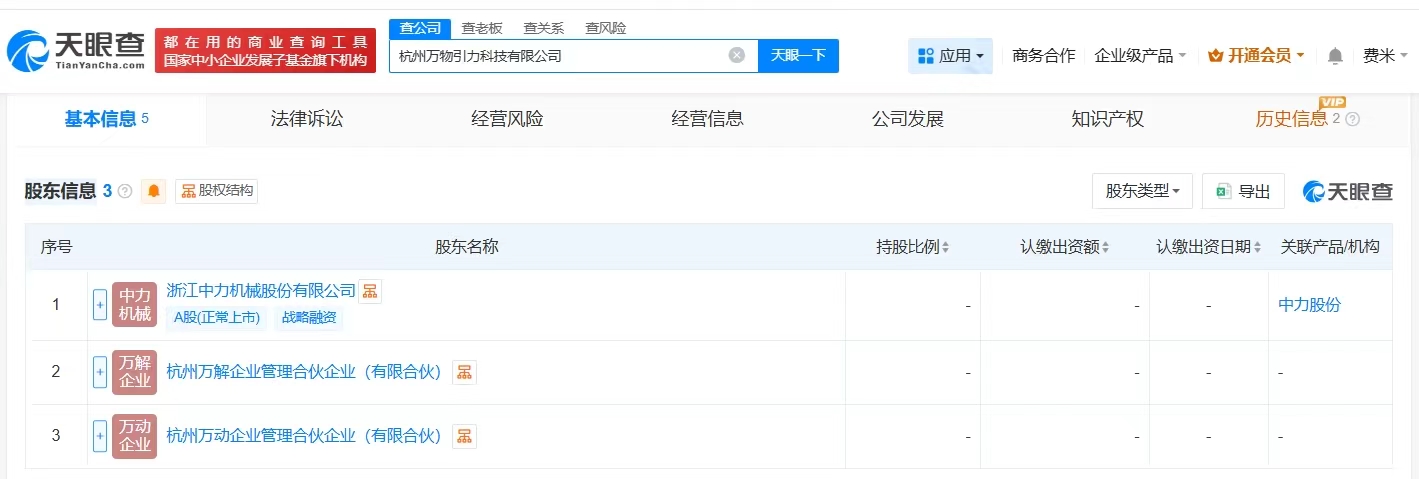Screen dimensions: 1419x479
Task: Open the 应用 dropdown menu
Action: [x=950, y=56]
